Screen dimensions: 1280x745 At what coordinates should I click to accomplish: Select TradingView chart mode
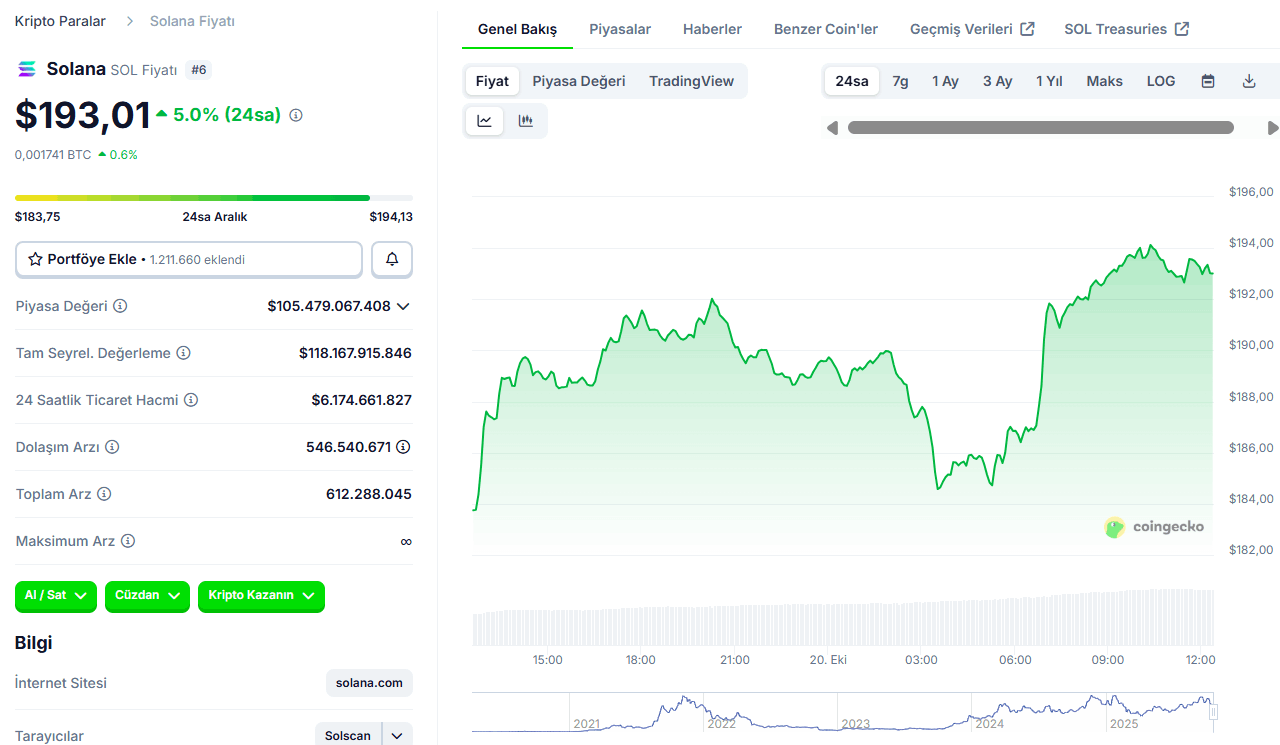(692, 81)
